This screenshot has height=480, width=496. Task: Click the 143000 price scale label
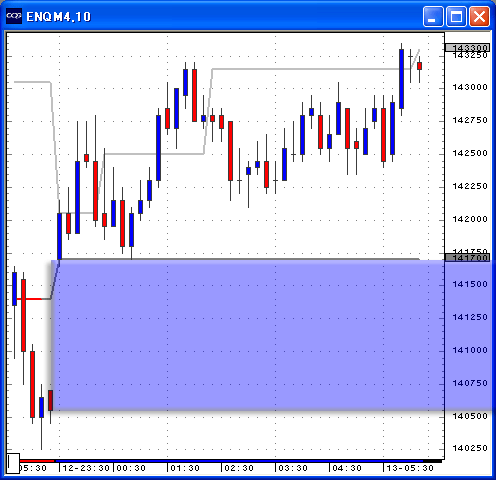coord(470,87)
